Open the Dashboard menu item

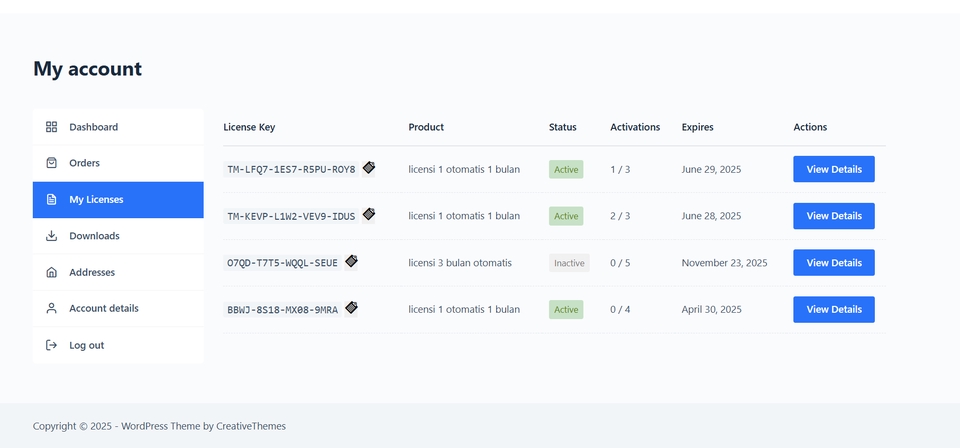click(118, 127)
